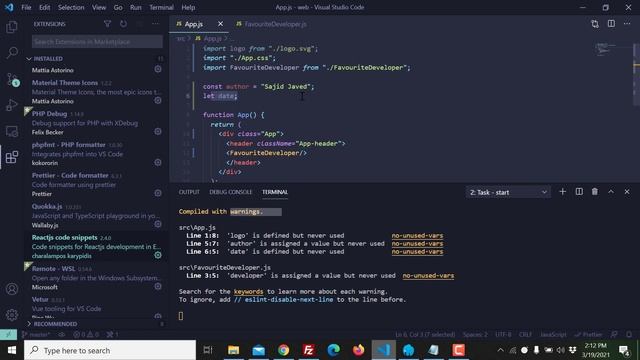The height and width of the screenshot is (360, 640).
Task: Open the File menu
Action: click(x=26, y=7)
